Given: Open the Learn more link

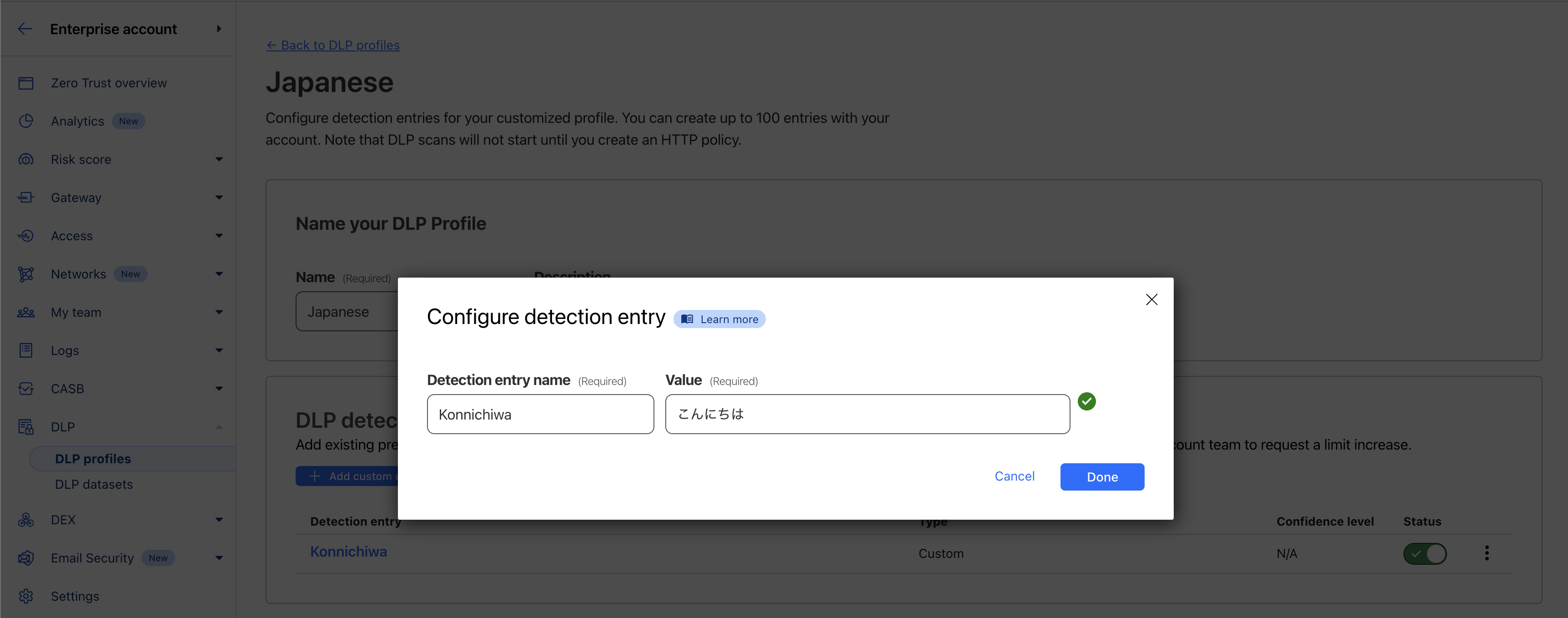Looking at the screenshot, I should coord(719,319).
